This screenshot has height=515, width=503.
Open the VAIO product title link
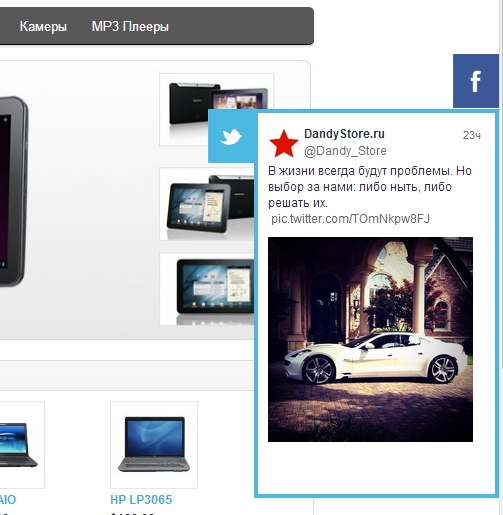[8, 500]
